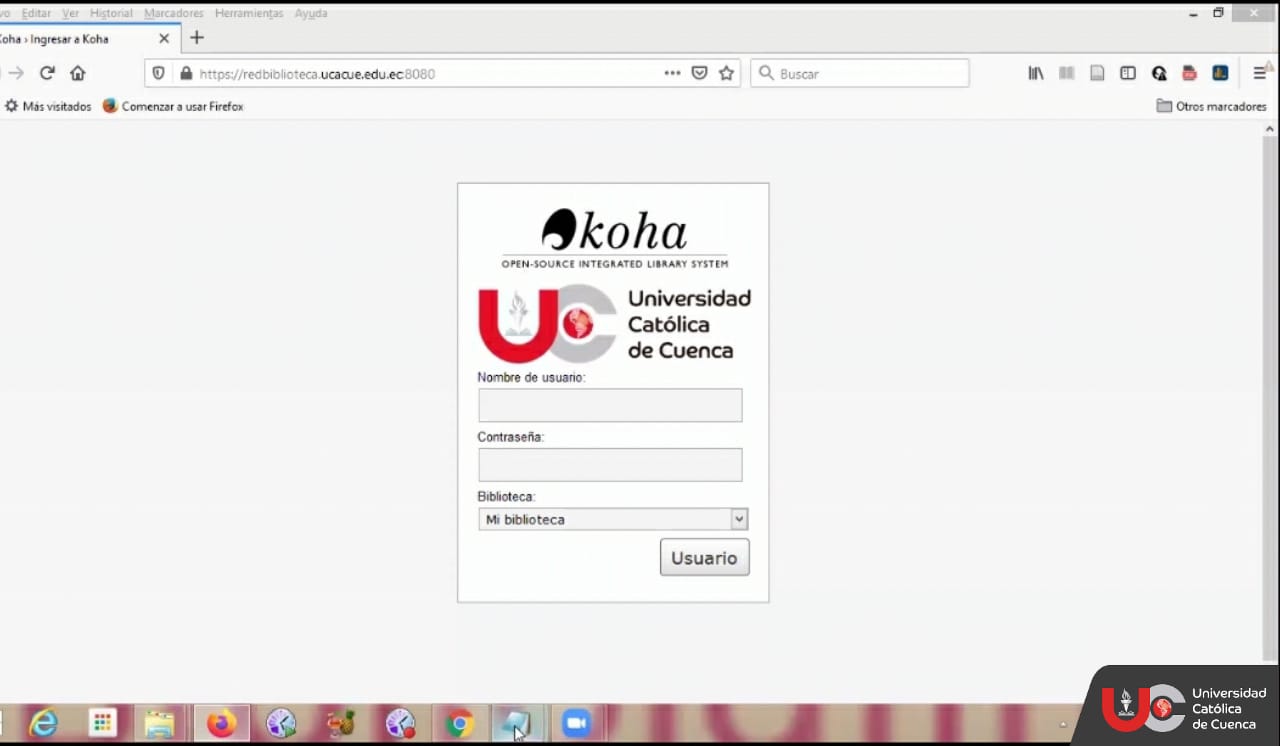
Task: Close the Ingresar a Koha tab
Action: [x=164, y=38]
